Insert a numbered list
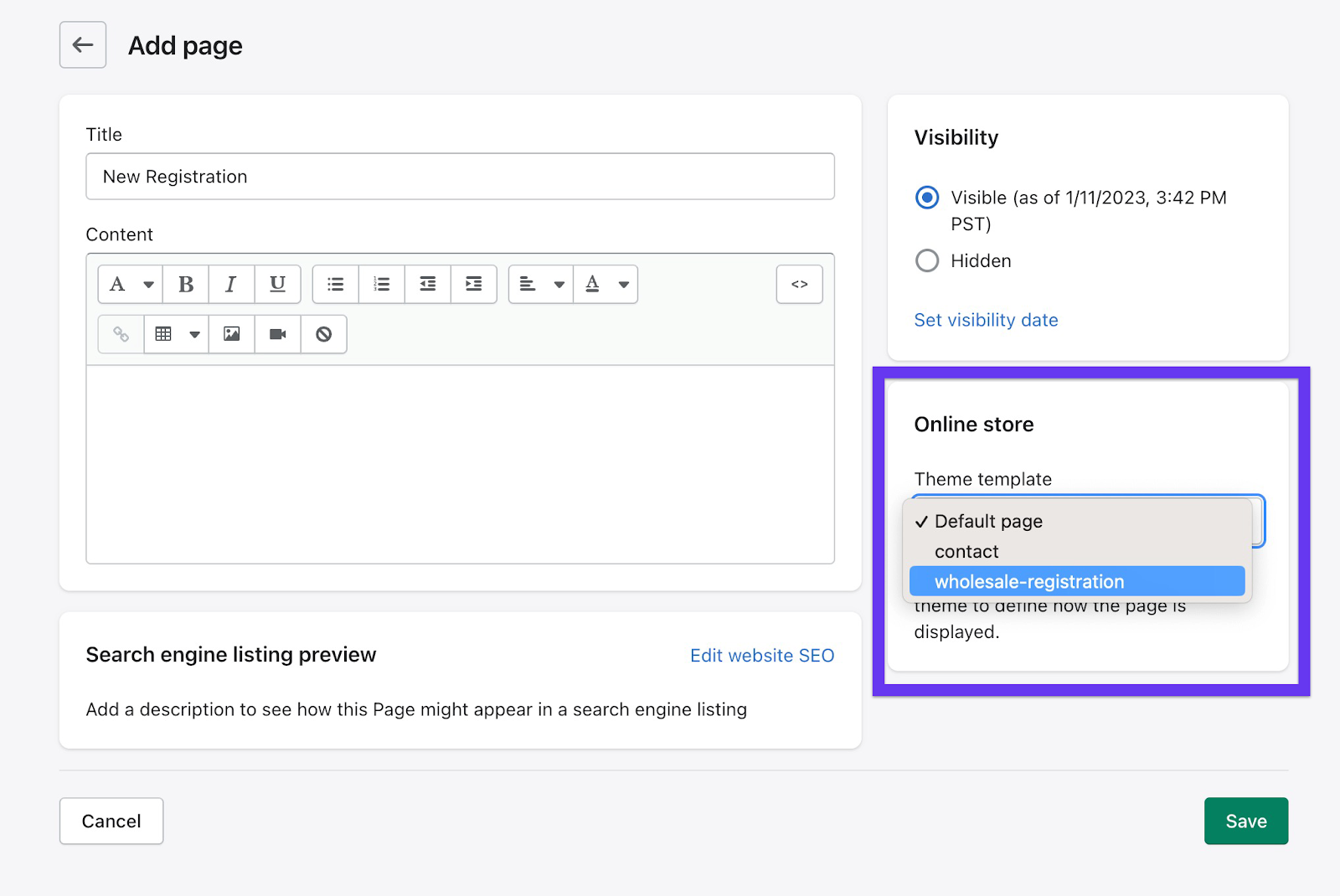This screenshot has width=1340, height=896. 382,285
